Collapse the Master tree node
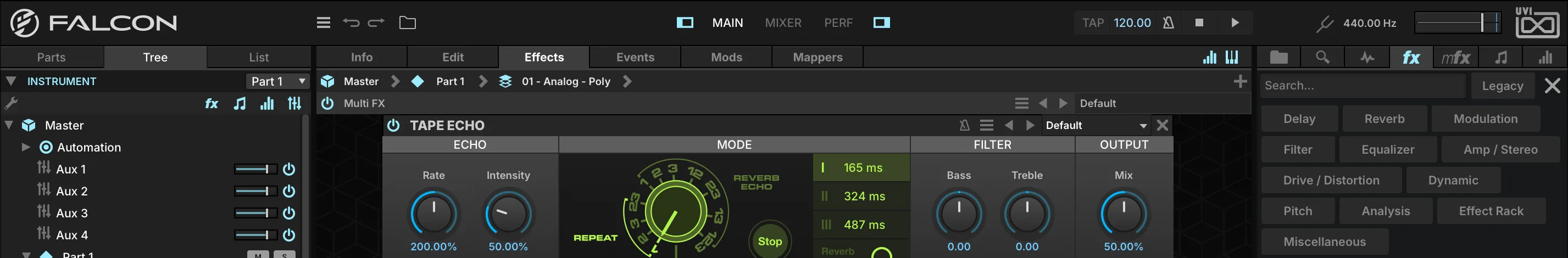Screen dimensions: 1568x258 (x=9, y=125)
